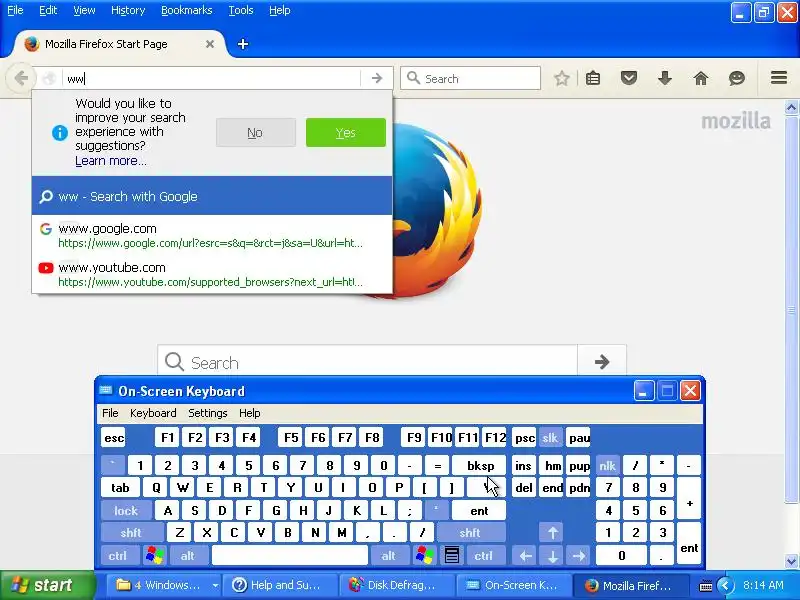
Task: Open the Firefox hamburger menu
Action: (x=779, y=78)
